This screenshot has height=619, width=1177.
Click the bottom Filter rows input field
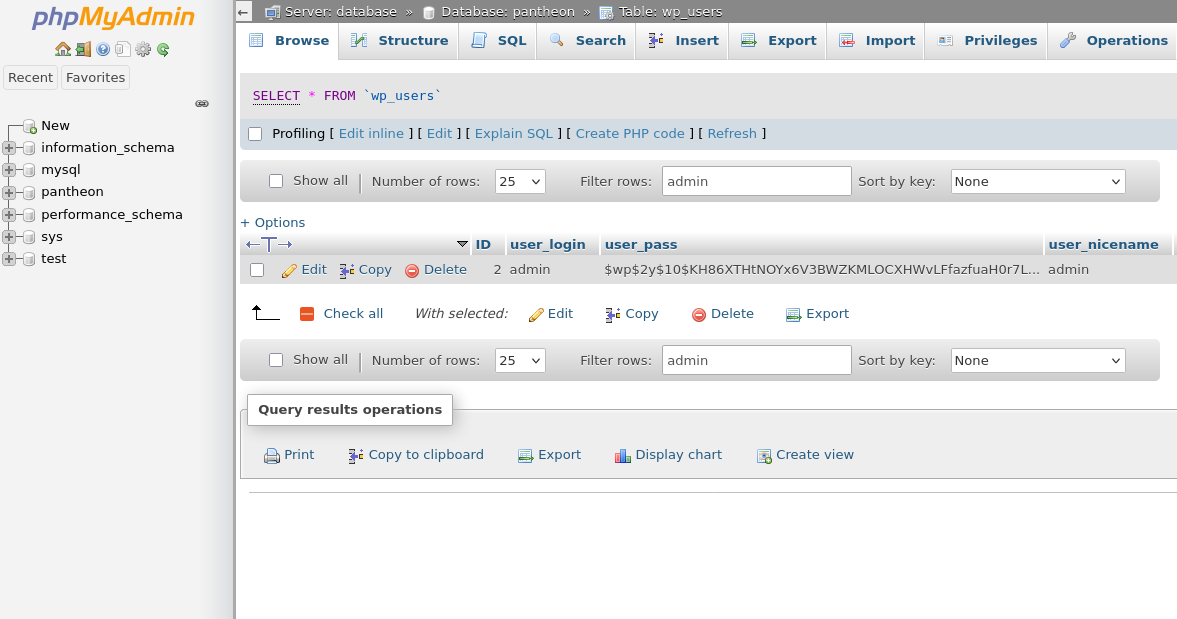(757, 361)
